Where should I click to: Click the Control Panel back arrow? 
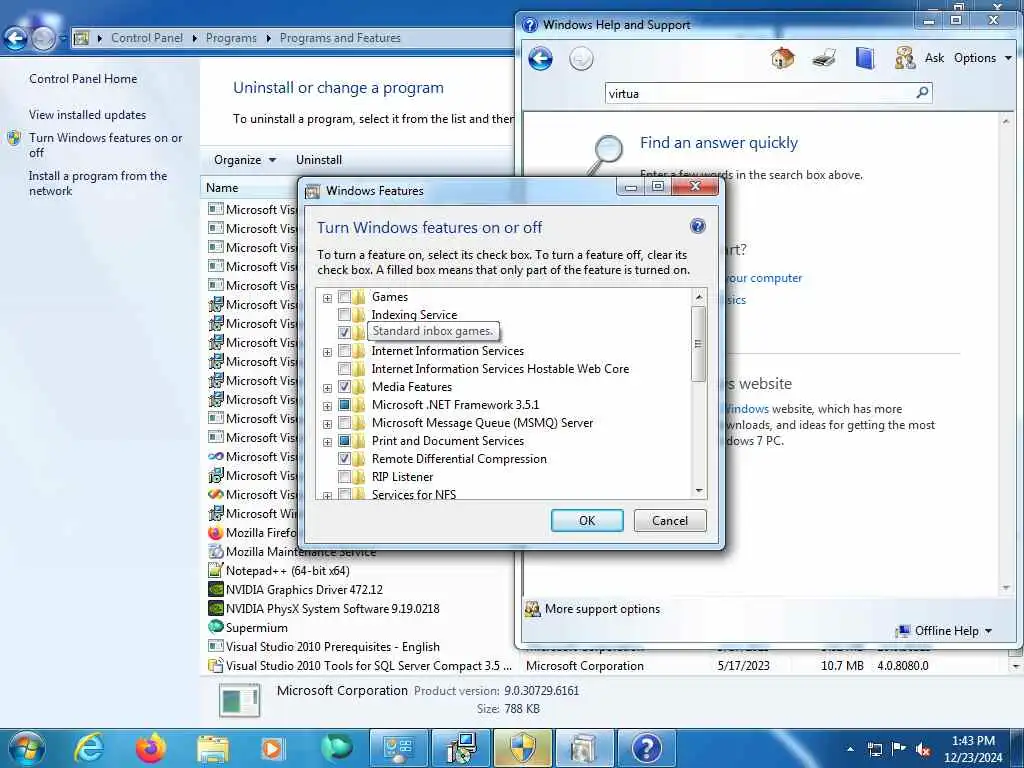[16, 39]
